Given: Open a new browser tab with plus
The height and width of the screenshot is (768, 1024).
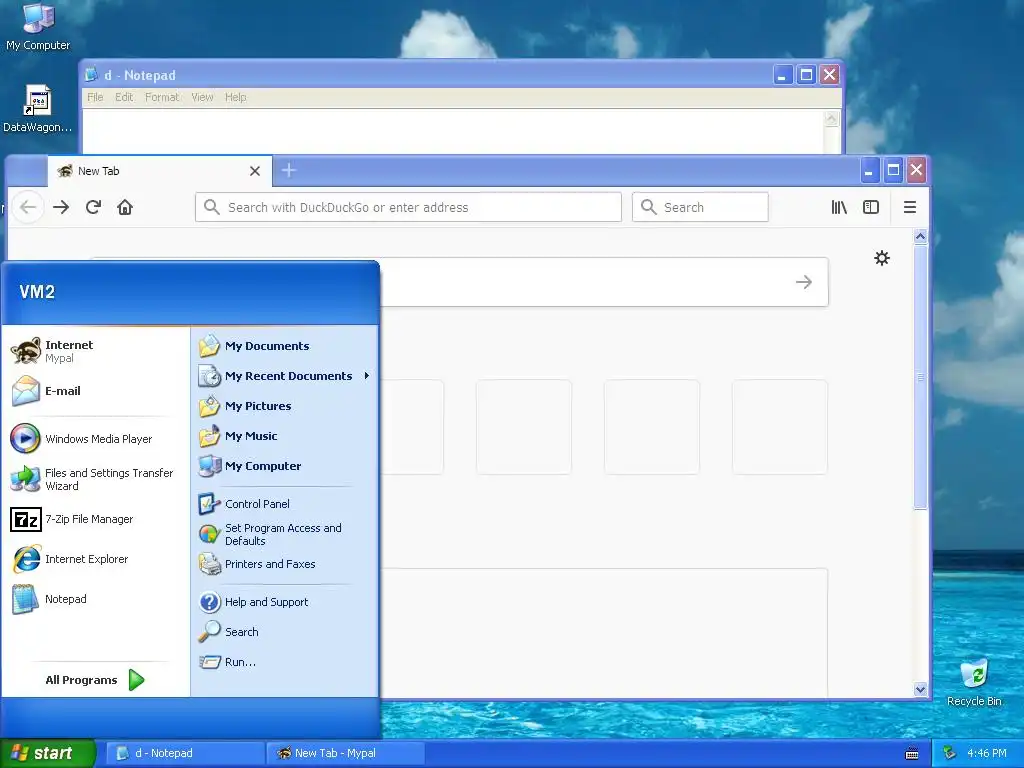Looking at the screenshot, I should coord(289,171).
